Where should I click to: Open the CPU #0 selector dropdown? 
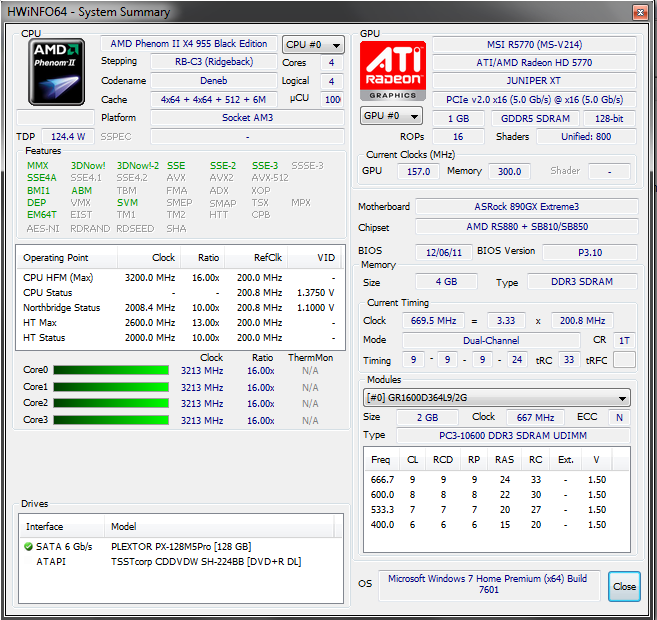(x=313, y=44)
